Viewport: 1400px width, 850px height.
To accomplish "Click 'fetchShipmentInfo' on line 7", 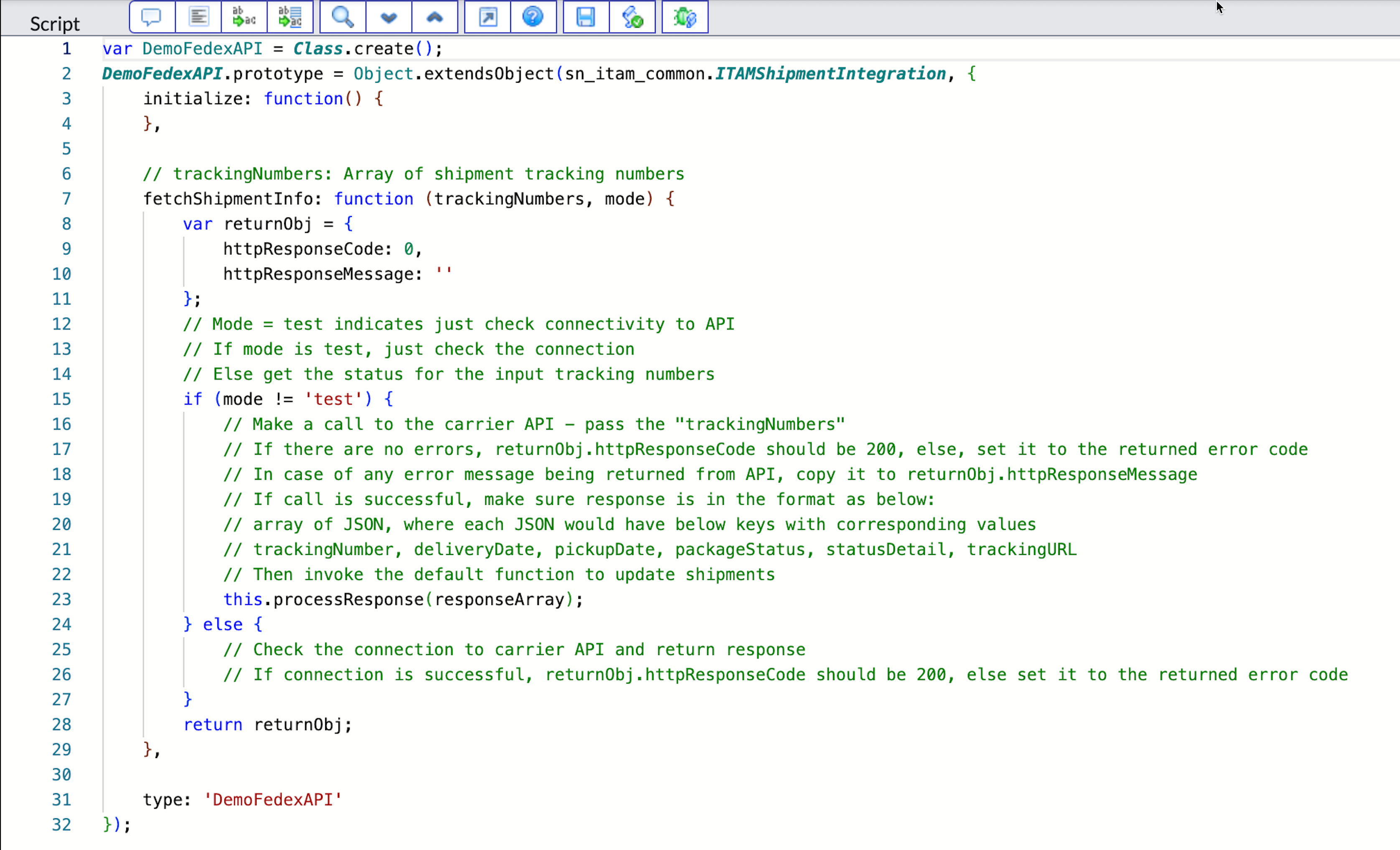I will tap(228, 199).
